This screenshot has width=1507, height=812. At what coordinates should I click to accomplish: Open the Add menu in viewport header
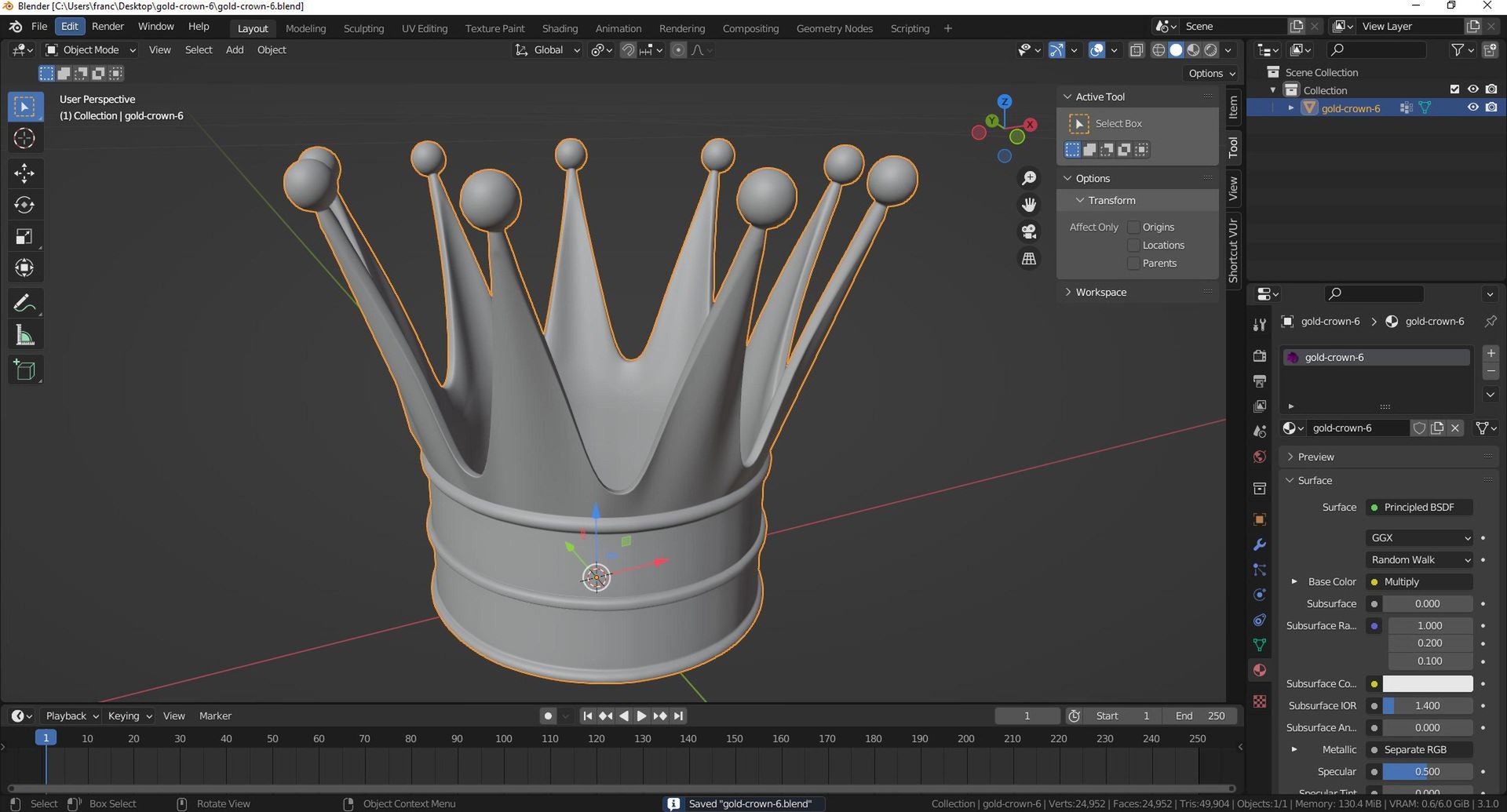[235, 49]
